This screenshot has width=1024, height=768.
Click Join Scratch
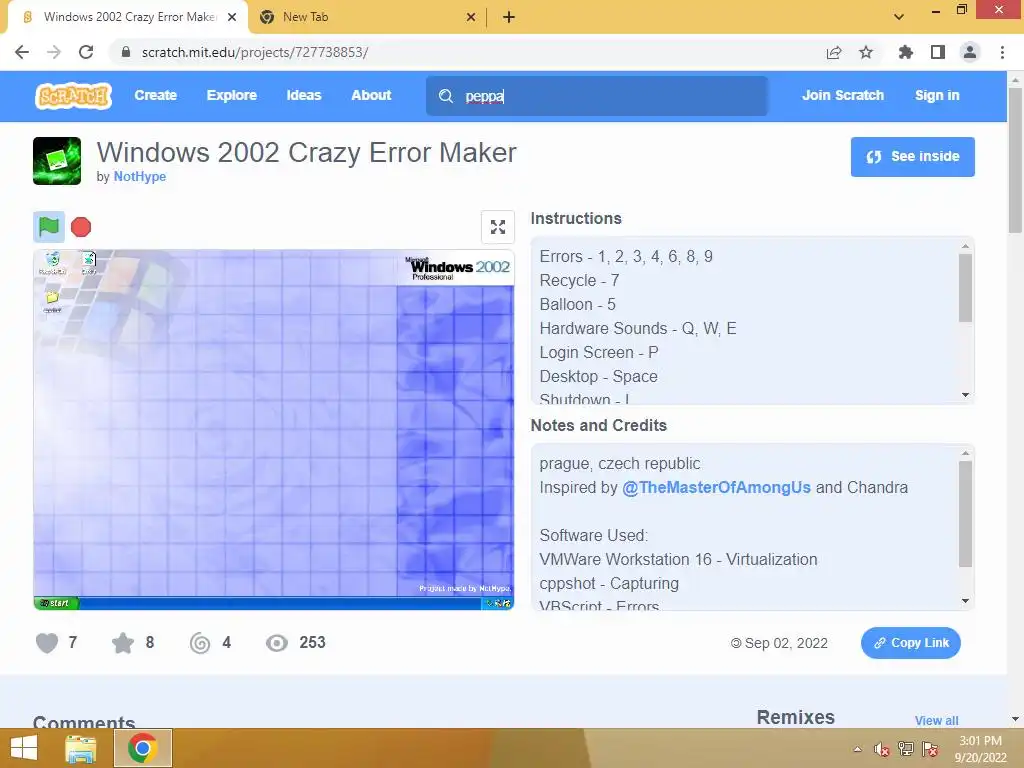coord(842,95)
